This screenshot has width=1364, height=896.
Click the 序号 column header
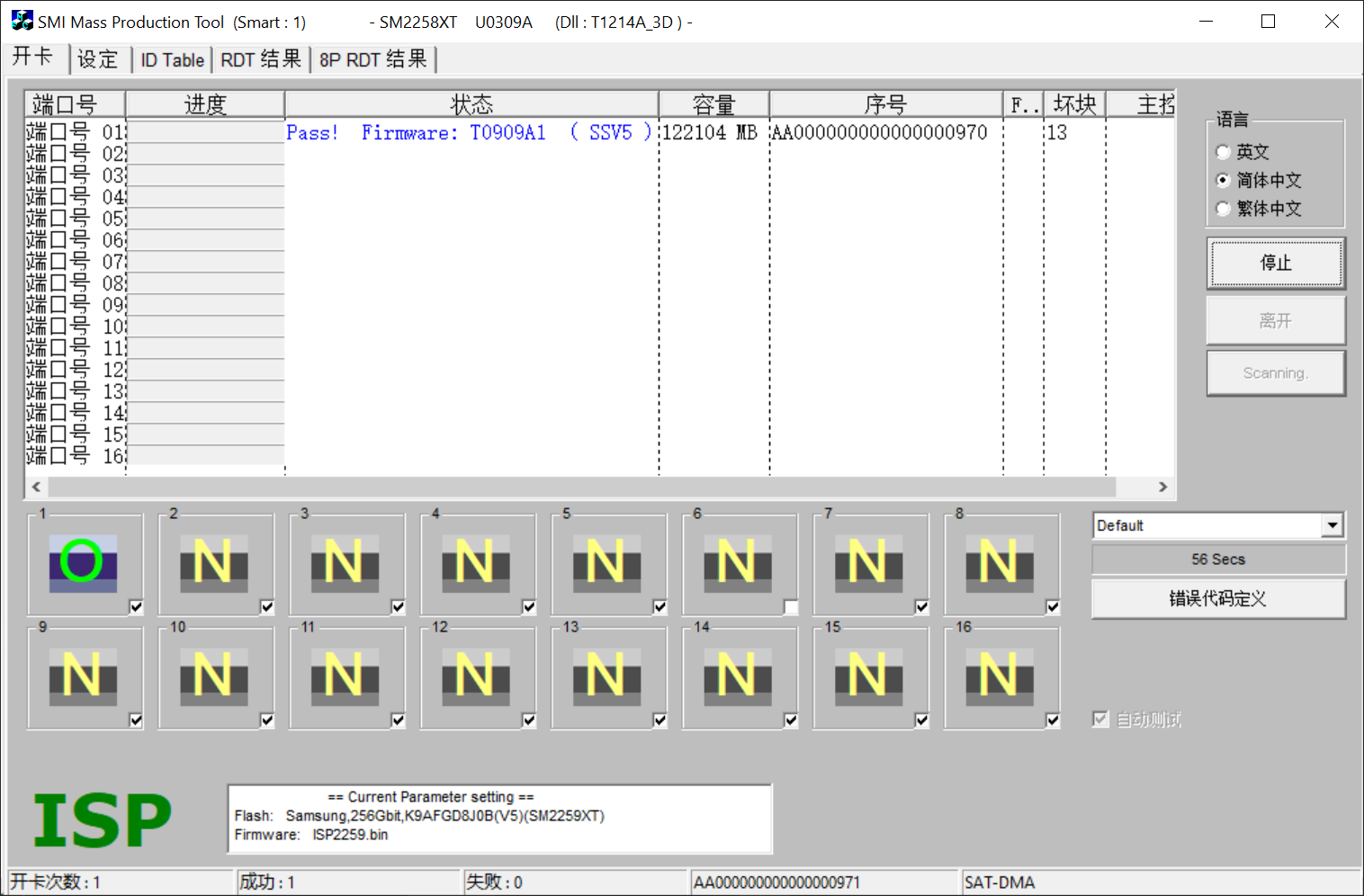coord(885,104)
